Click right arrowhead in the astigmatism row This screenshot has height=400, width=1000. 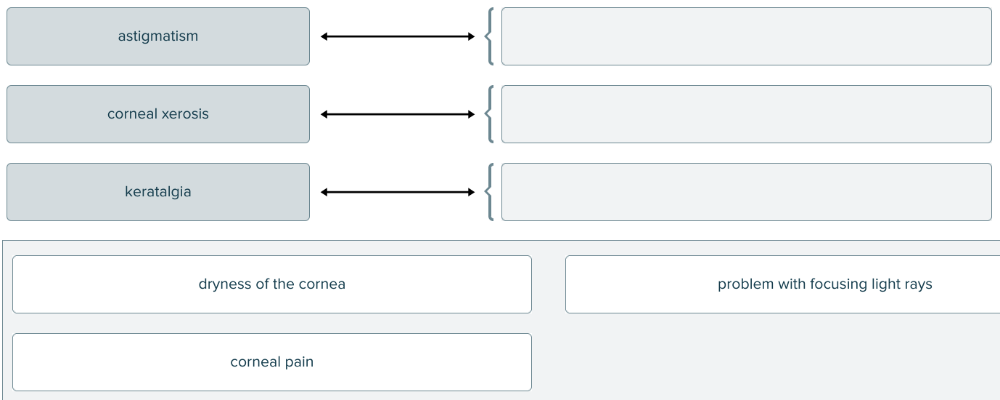pyautogui.click(x=470, y=37)
